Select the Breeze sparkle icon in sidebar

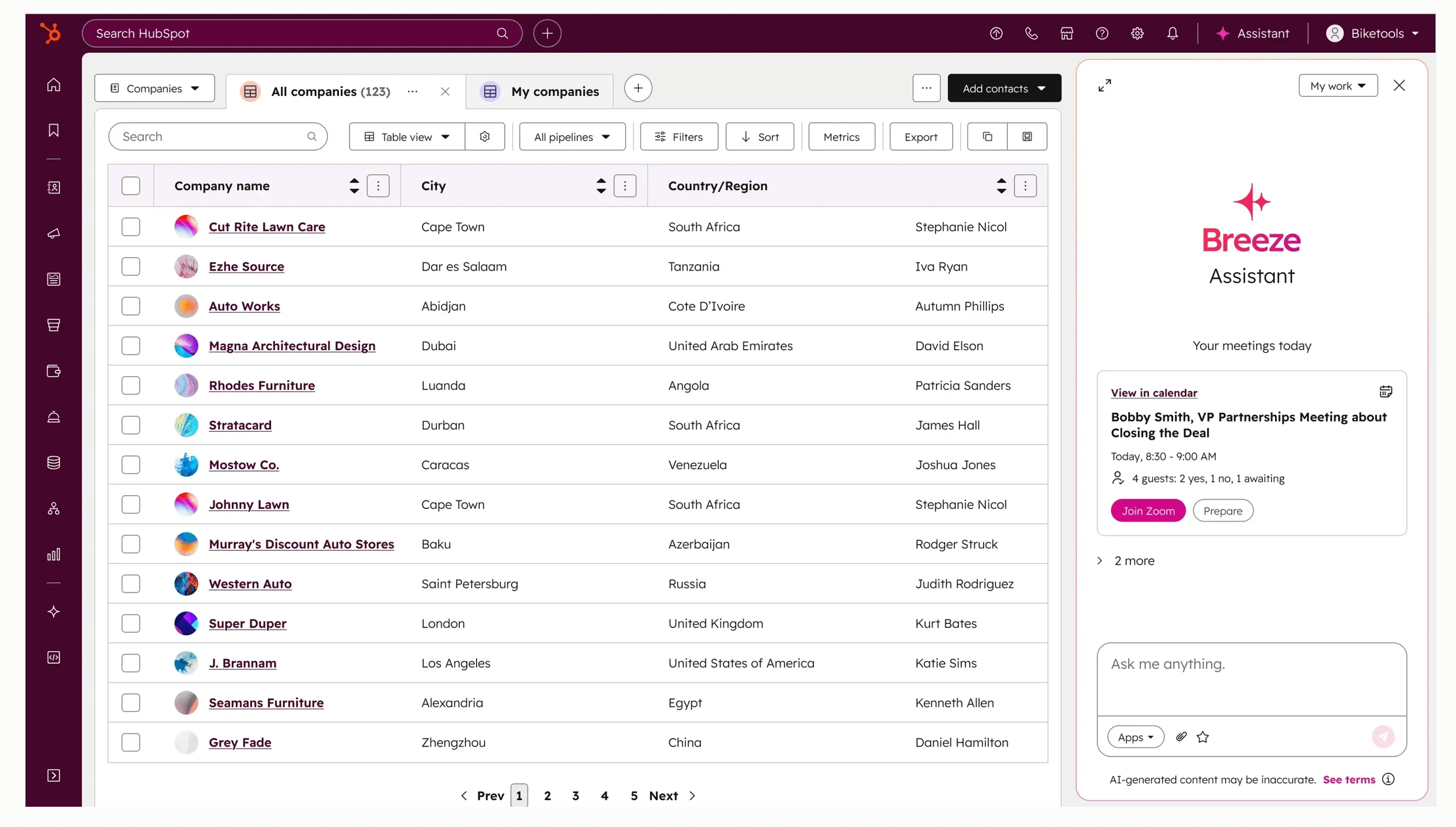coord(53,612)
